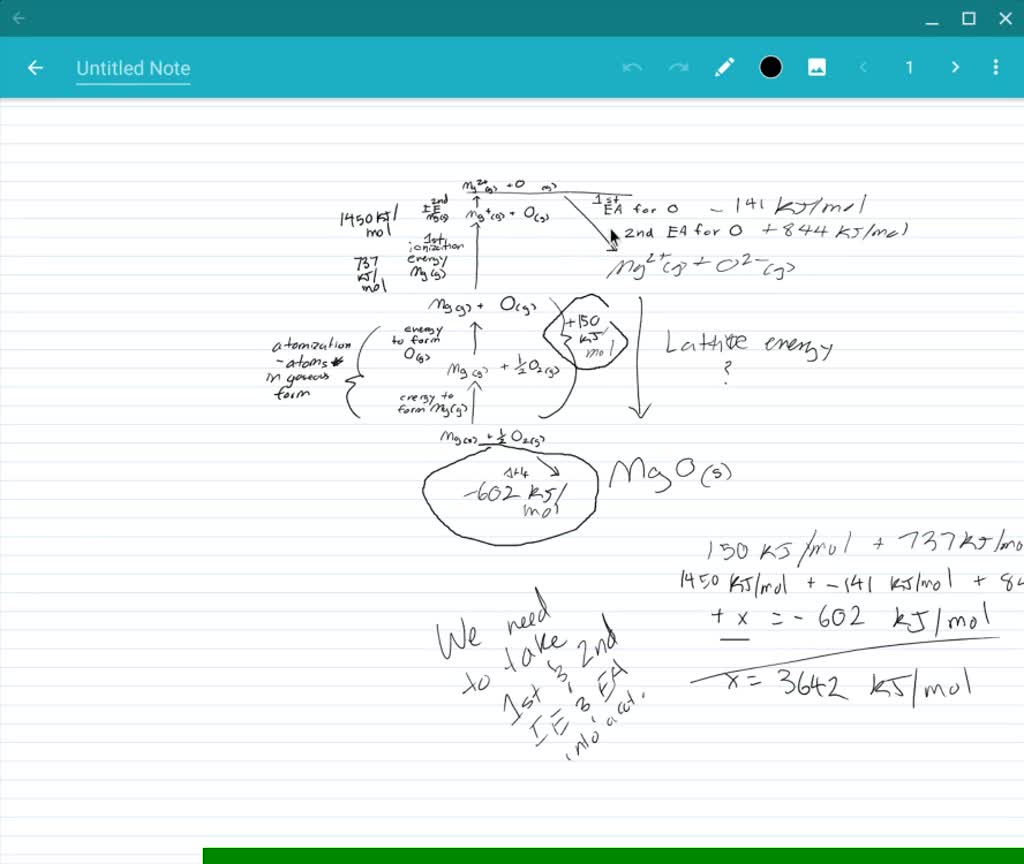1024x864 pixels.
Task: Redo the last undone action
Action: 679,67
